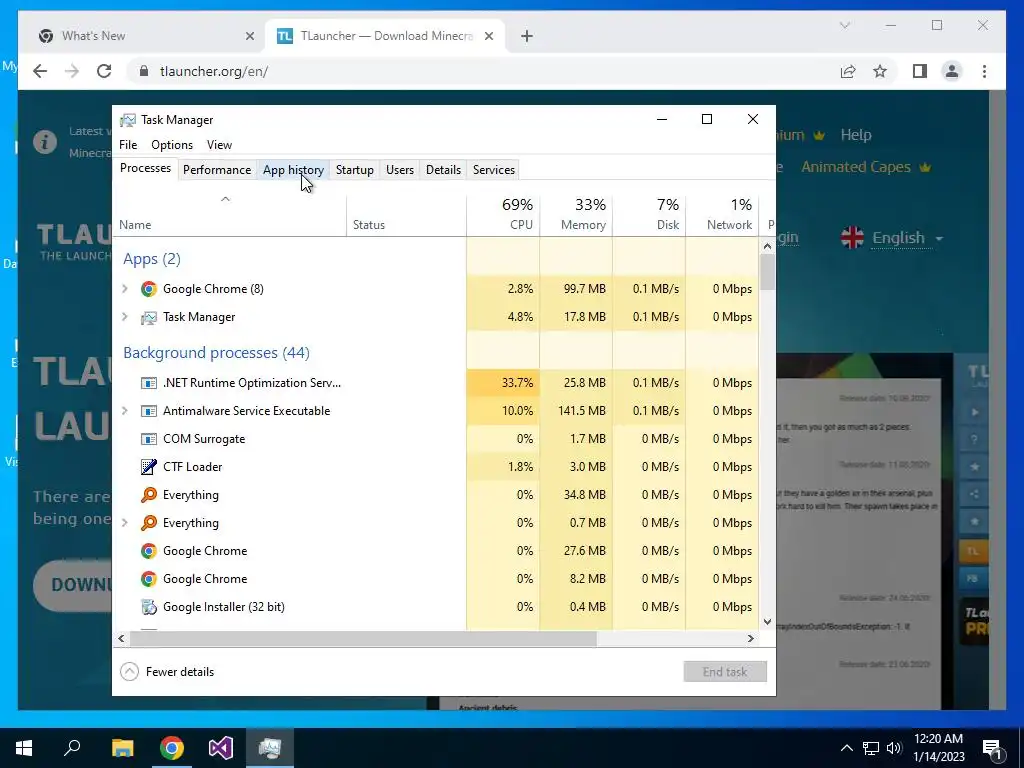Click the Status column header
This screenshot has height=768, width=1024.
[x=406, y=215]
